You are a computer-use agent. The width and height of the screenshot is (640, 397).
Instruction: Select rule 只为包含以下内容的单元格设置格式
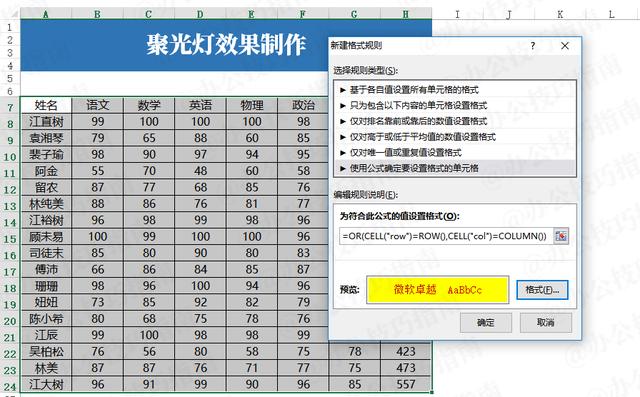click(x=455, y=105)
